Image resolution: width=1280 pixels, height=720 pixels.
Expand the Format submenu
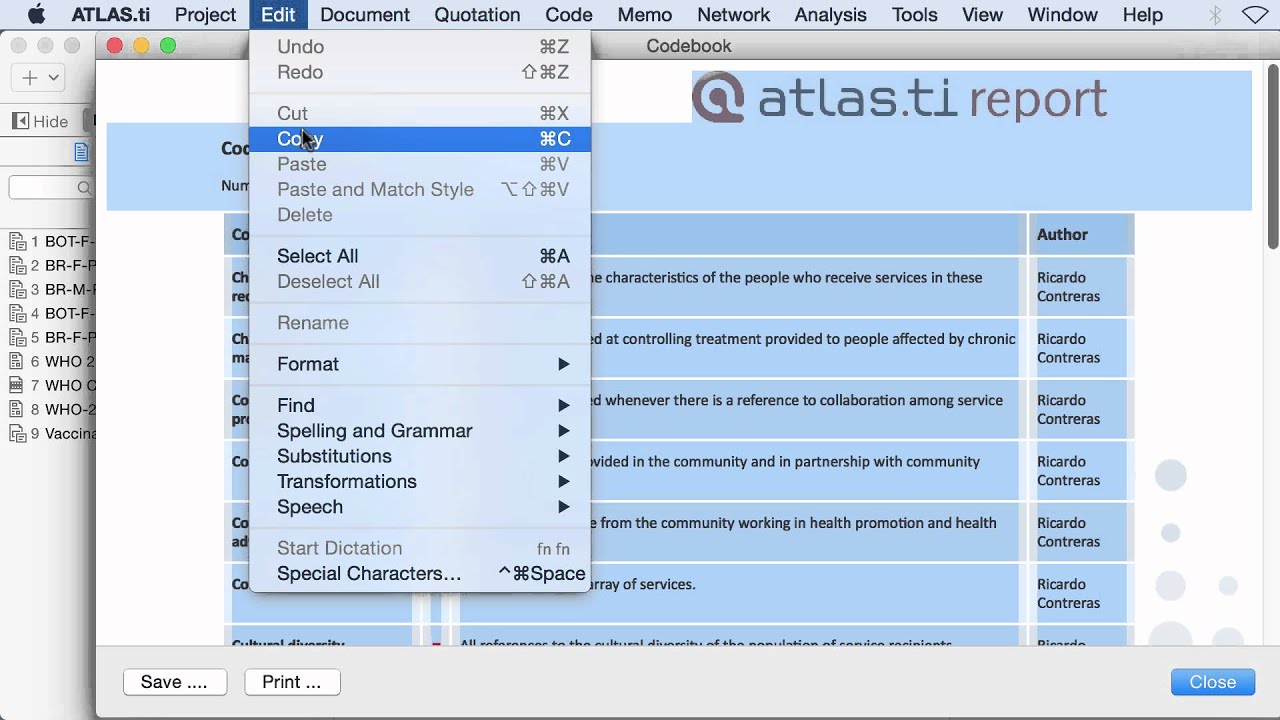point(420,364)
